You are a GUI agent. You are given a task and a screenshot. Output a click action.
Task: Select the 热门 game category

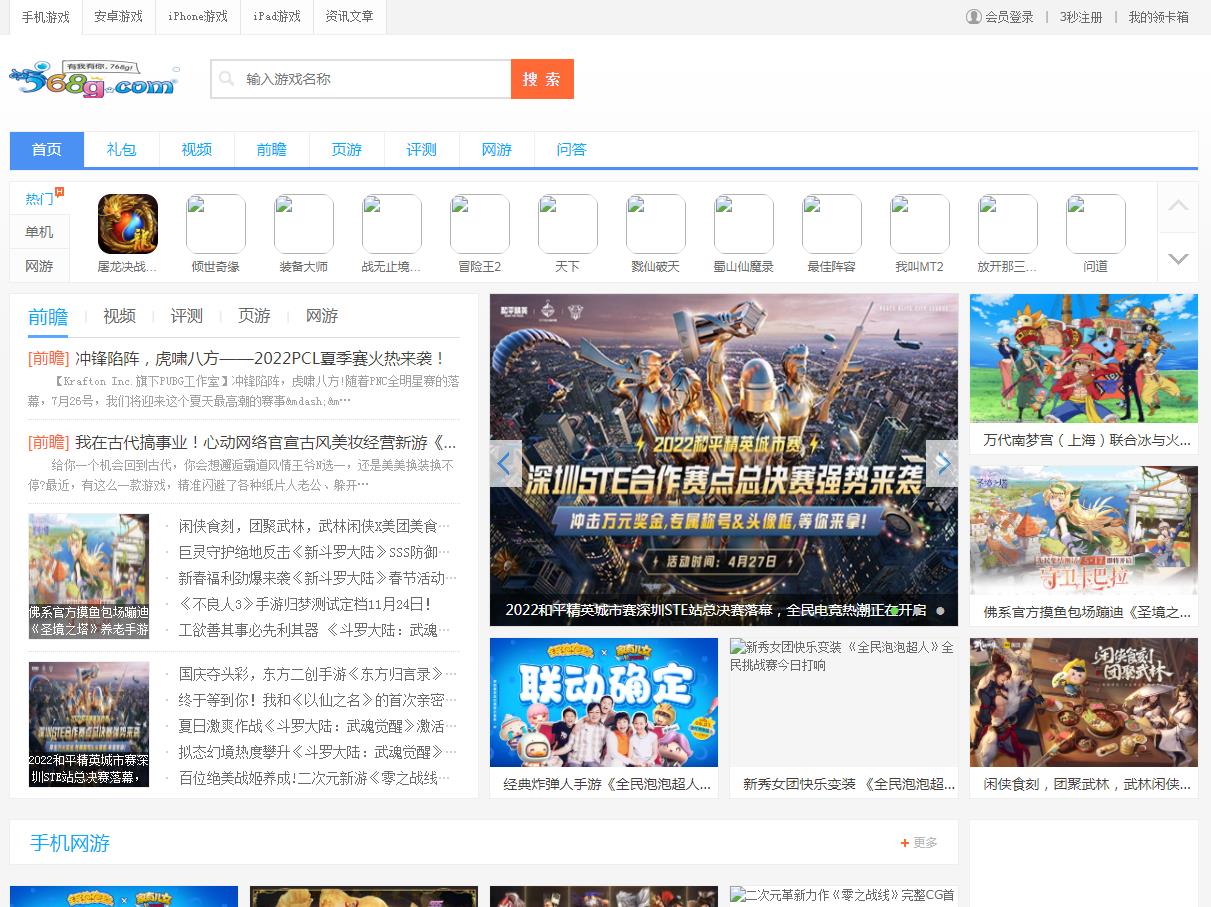click(x=40, y=199)
